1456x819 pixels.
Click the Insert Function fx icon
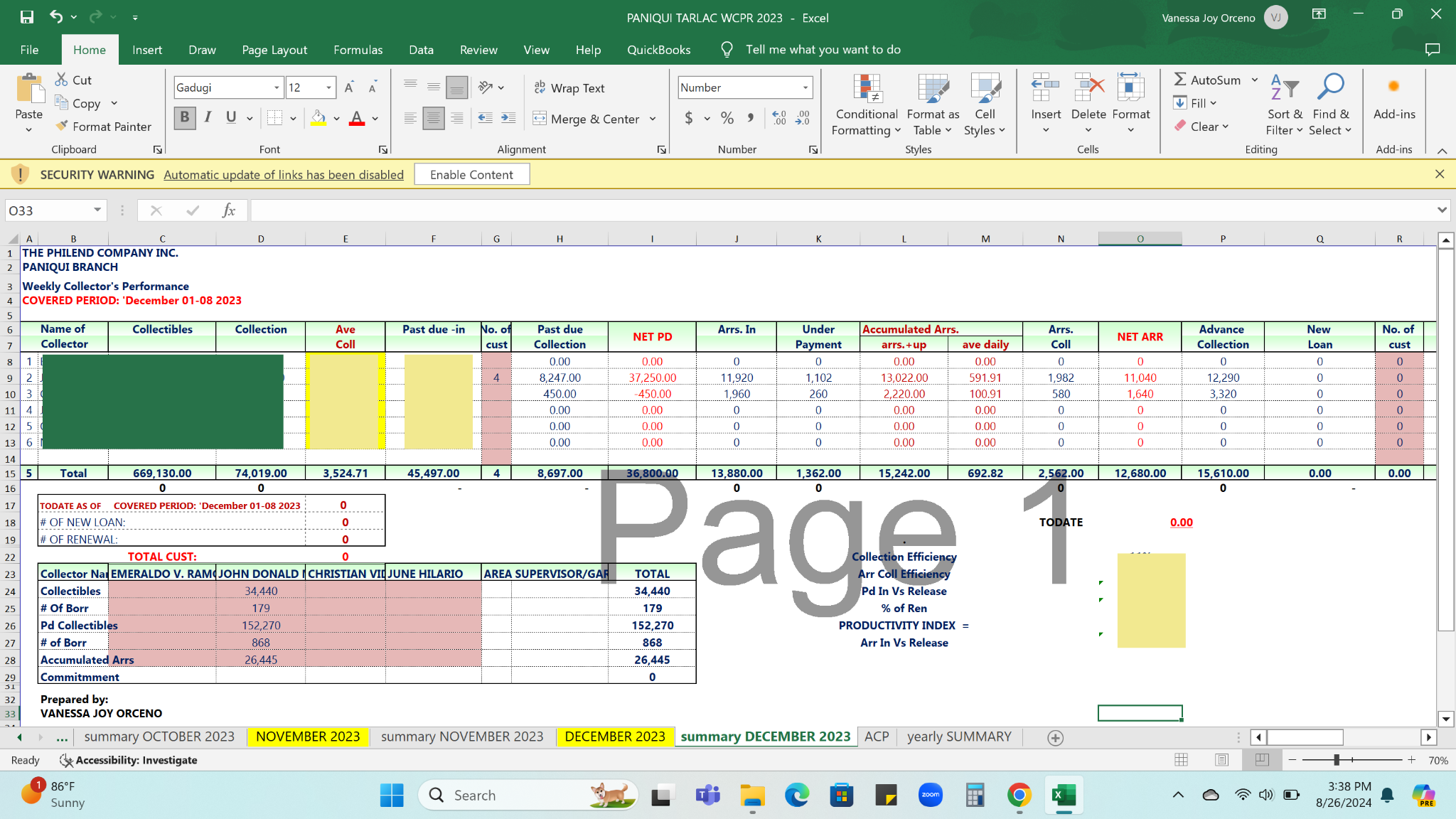228,210
